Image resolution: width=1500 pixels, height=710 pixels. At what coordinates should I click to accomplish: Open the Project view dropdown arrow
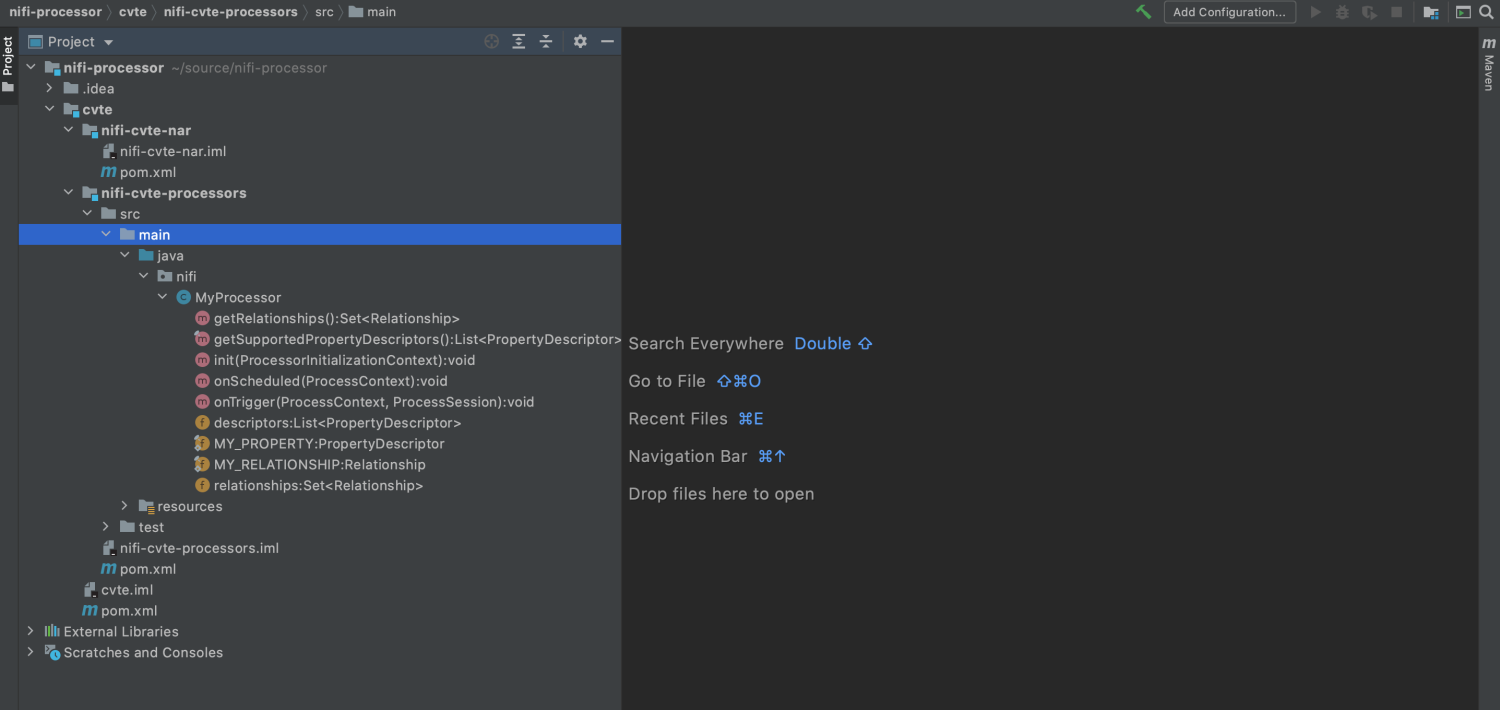coord(109,42)
